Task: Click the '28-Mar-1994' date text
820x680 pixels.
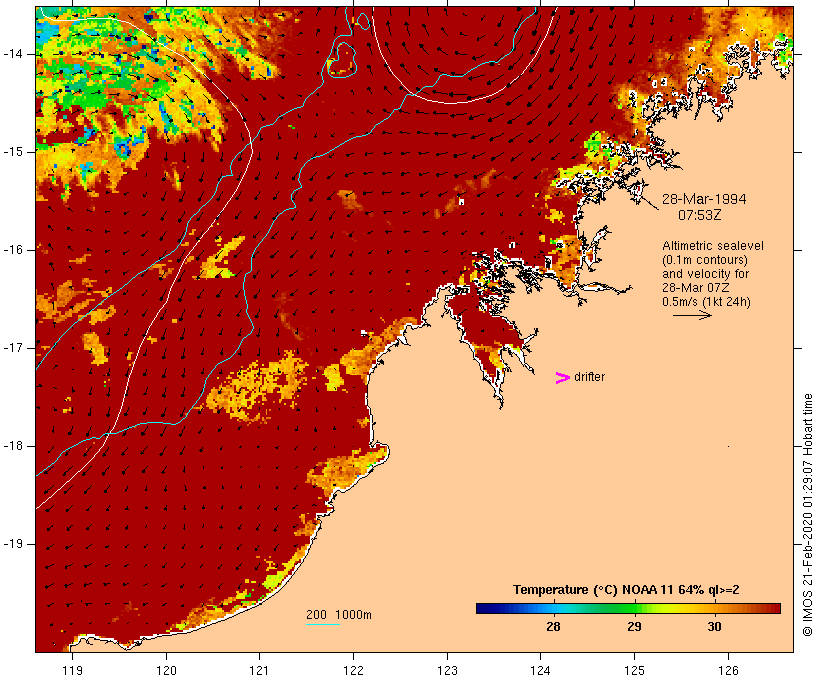Action: (704, 199)
